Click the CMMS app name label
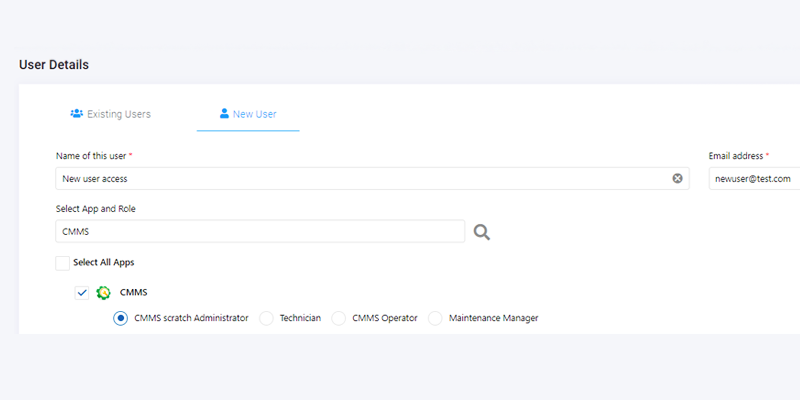 (133, 293)
